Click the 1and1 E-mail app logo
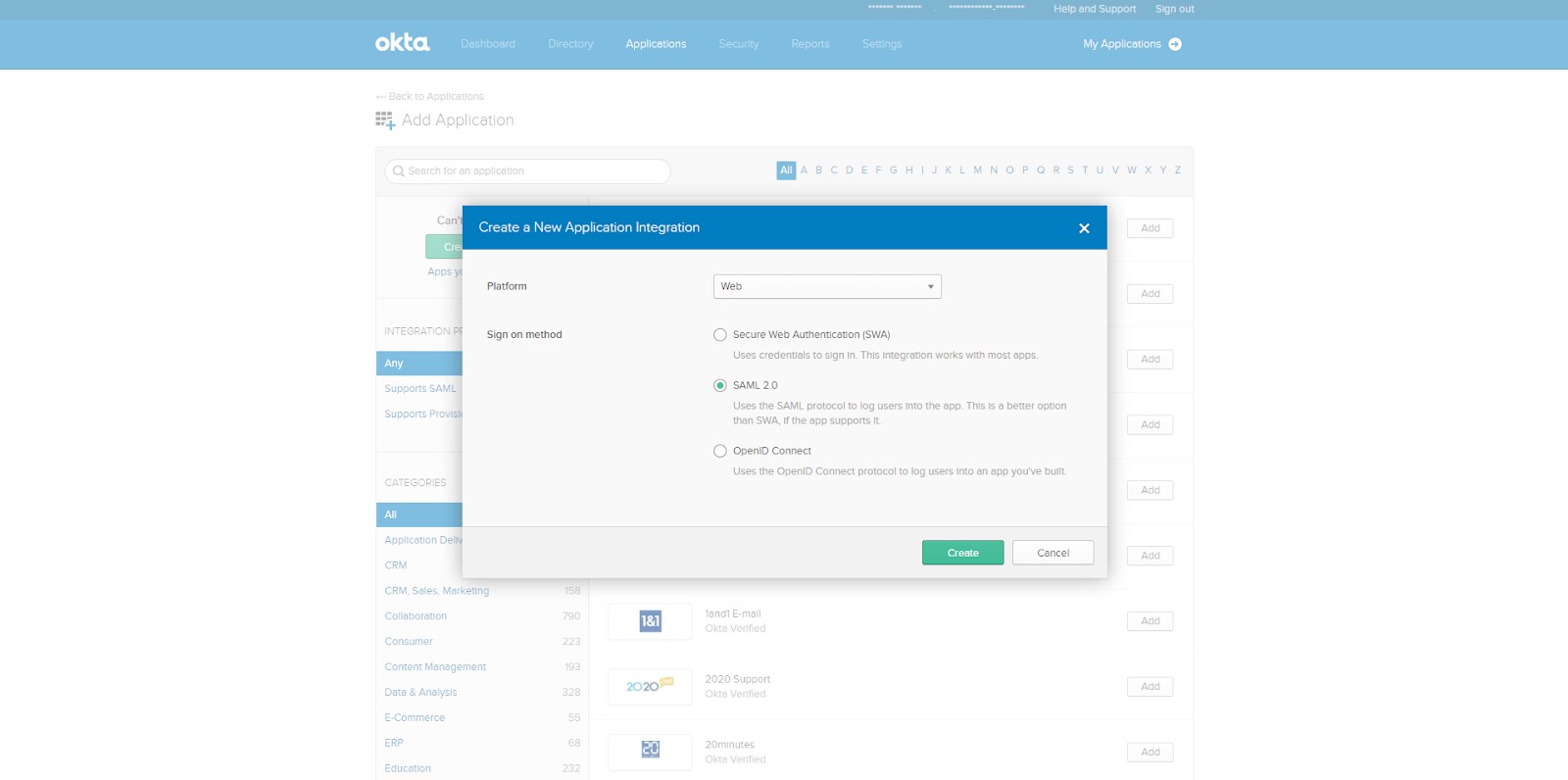Viewport: 1568px width, 780px height. pyautogui.click(x=650, y=621)
